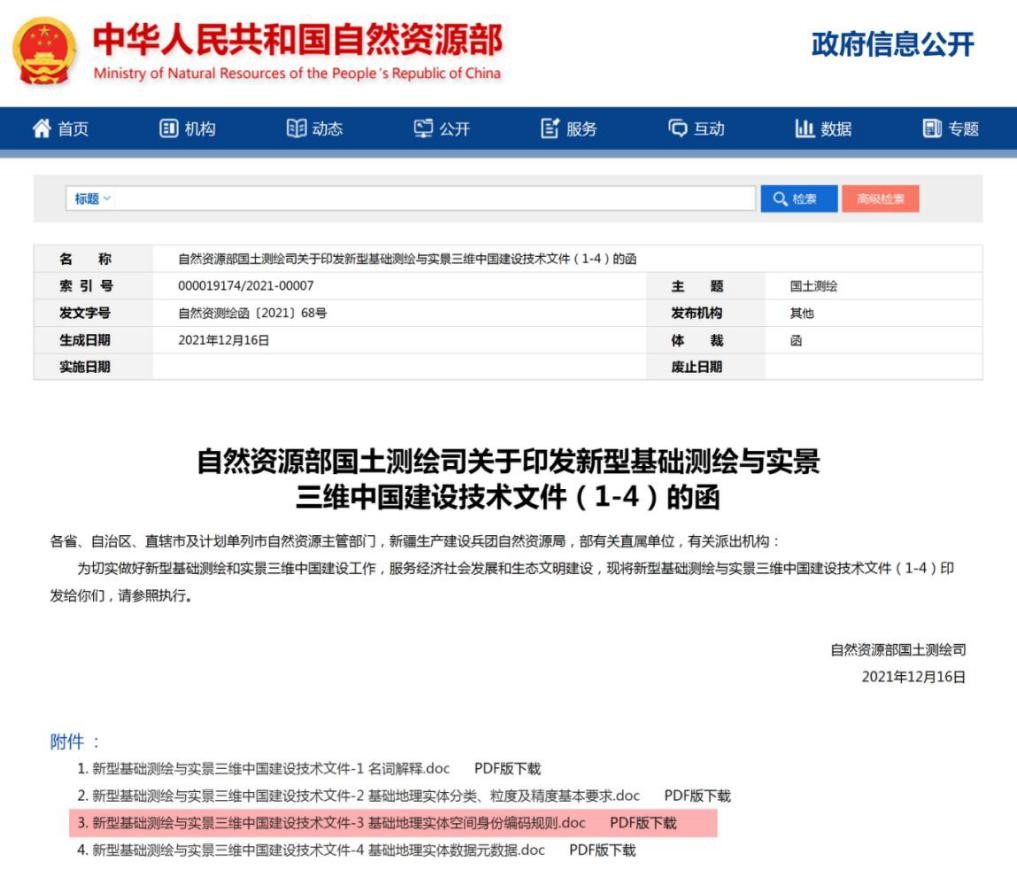
Task: Open PDF版下载 for attachment 1
Action: pyautogui.click(x=507, y=769)
